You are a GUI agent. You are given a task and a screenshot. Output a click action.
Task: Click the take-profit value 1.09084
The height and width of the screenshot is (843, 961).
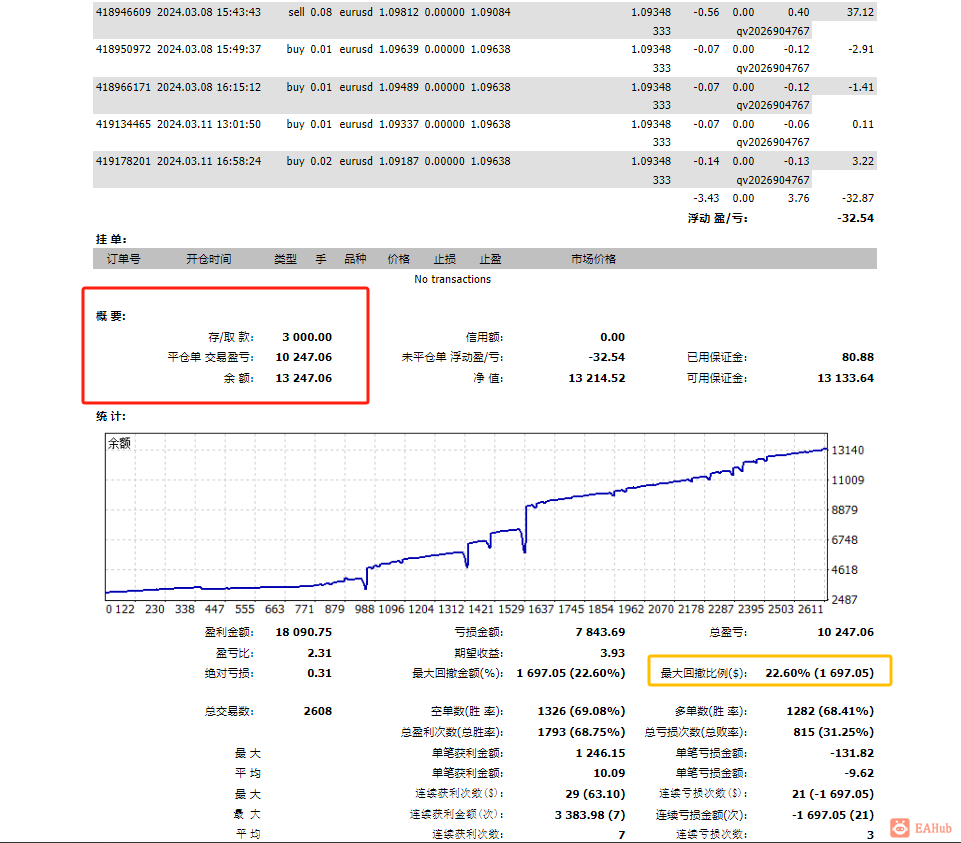click(x=490, y=12)
